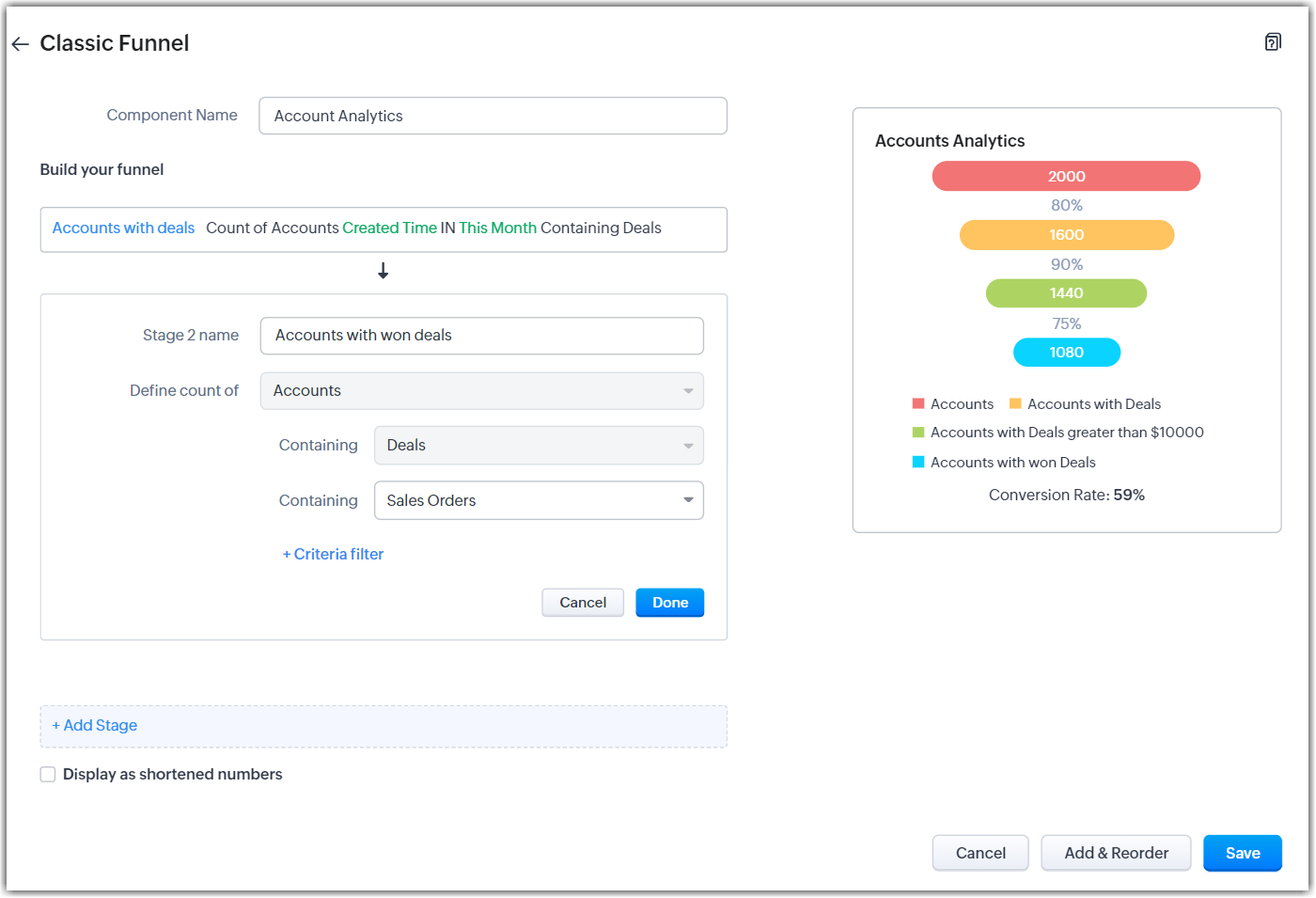The width and height of the screenshot is (1316, 898).
Task: Save the funnel component
Action: tap(1242, 854)
